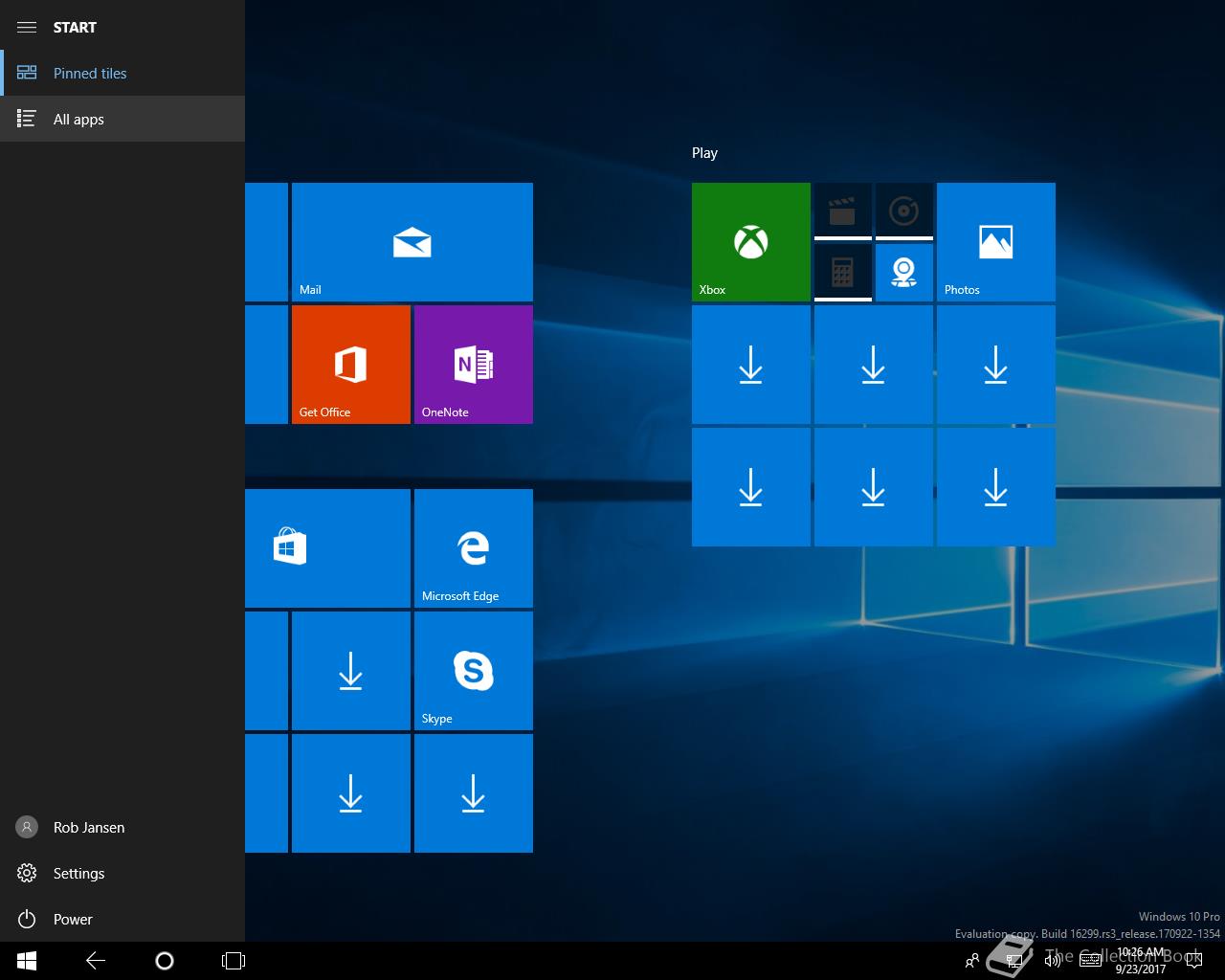Open the Groove Music small tile
The width and height of the screenshot is (1225, 980).
pyautogui.click(x=904, y=212)
